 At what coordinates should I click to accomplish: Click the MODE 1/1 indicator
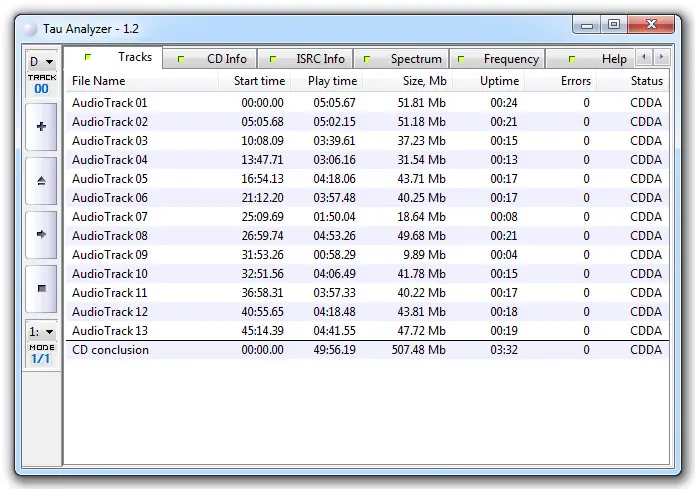click(x=42, y=354)
